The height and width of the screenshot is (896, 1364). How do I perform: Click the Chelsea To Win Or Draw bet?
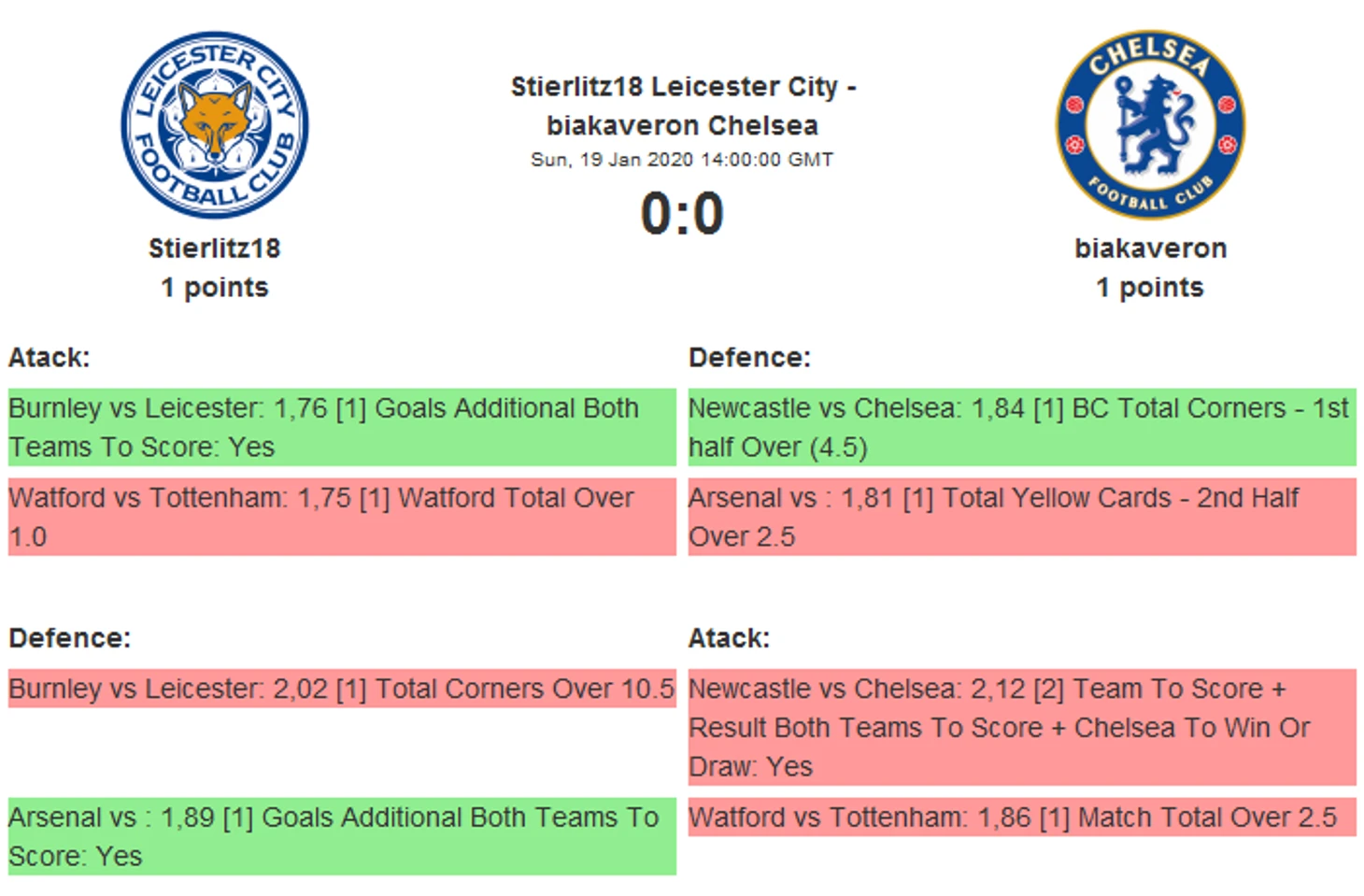(1022, 727)
